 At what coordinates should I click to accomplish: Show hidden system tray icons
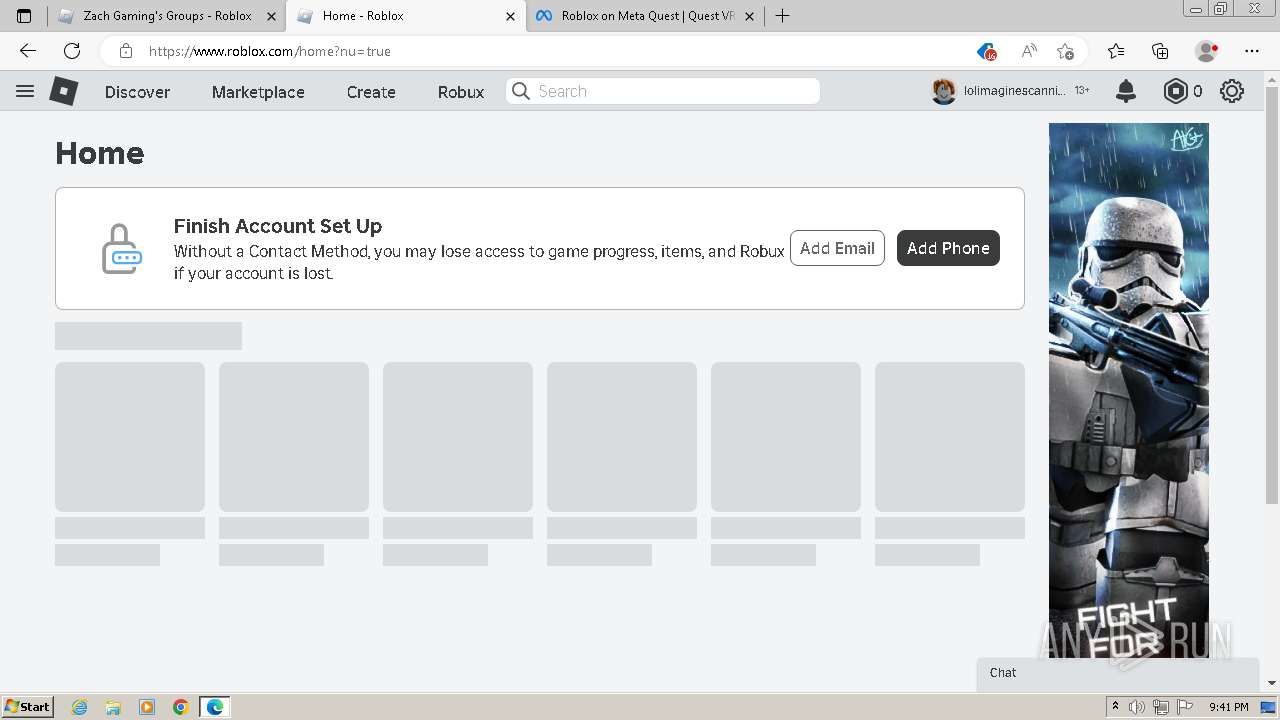[1116, 706]
